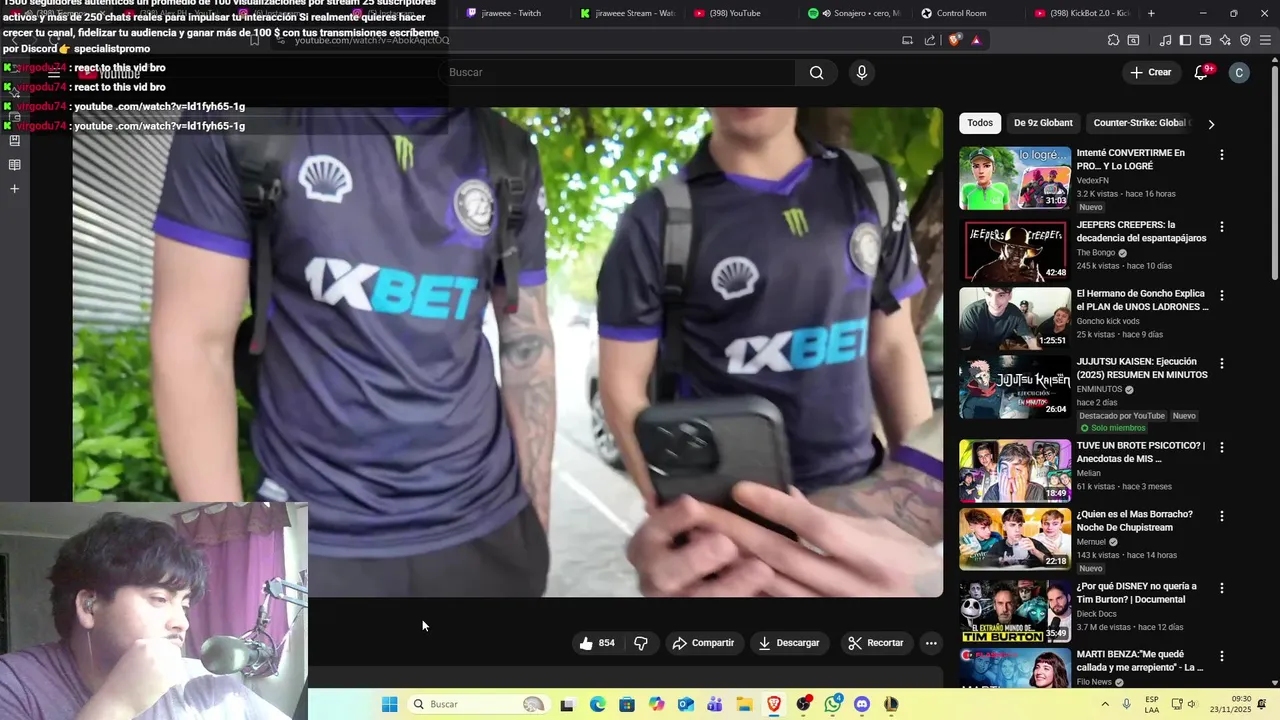Open File Explorer from the taskbar

click(x=744, y=704)
